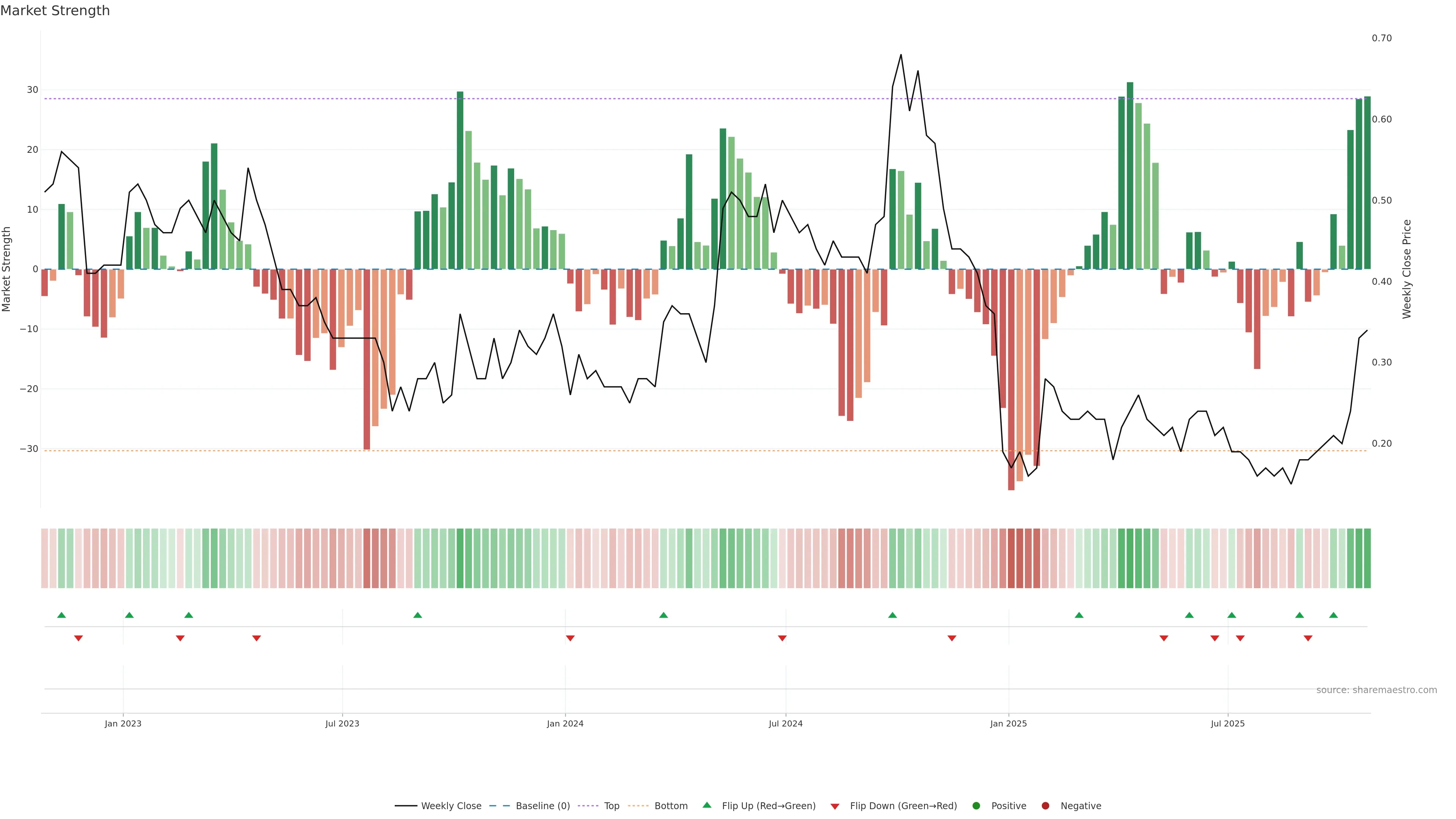Click the Weekly Close Price axis title
The height and width of the screenshot is (819, 1456).
(1407, 269)
